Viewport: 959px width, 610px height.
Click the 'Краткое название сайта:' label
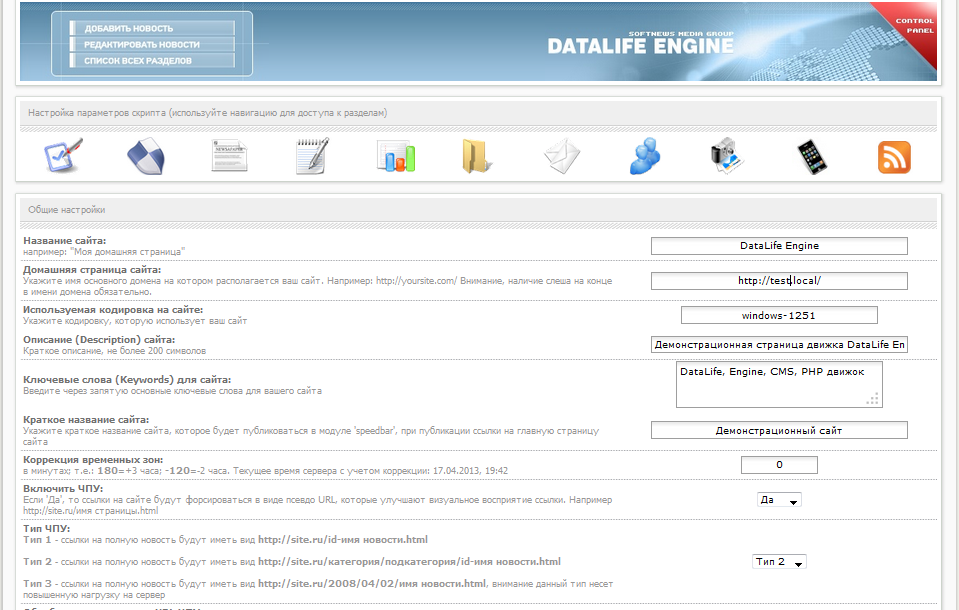86,420
